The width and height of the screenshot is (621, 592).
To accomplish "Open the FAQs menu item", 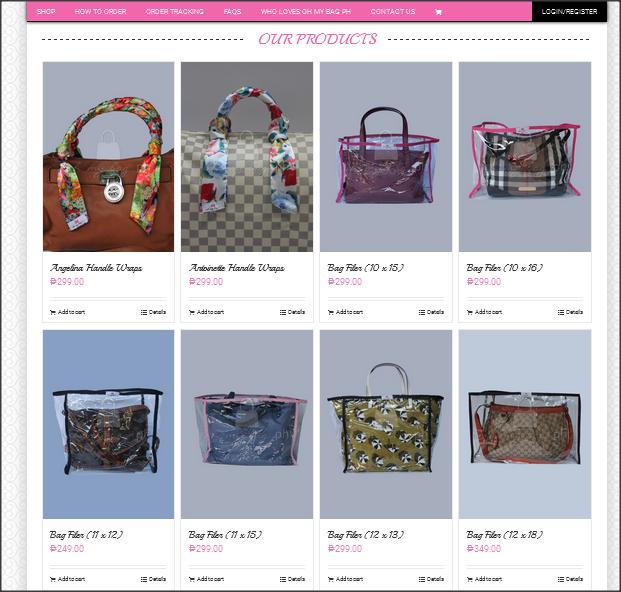I will 232,11.
